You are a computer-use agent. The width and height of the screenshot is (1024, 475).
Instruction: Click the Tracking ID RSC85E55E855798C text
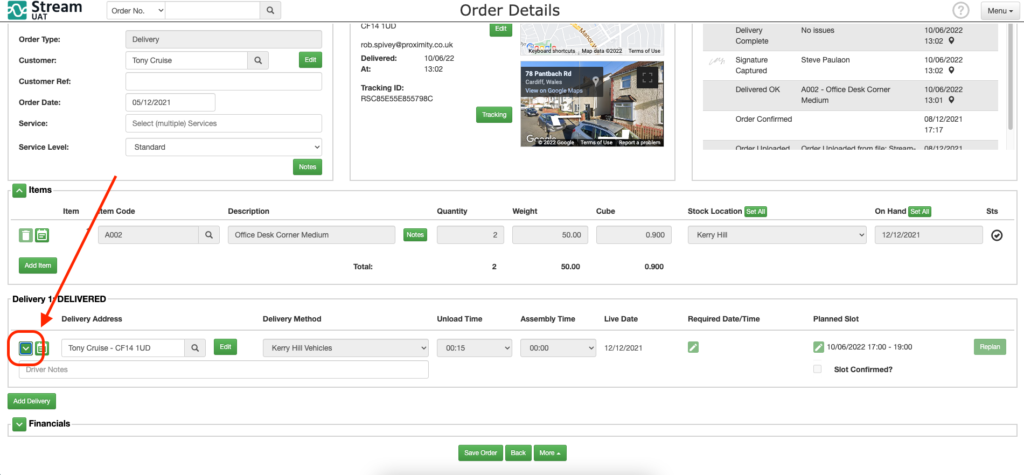pos(397,99)
